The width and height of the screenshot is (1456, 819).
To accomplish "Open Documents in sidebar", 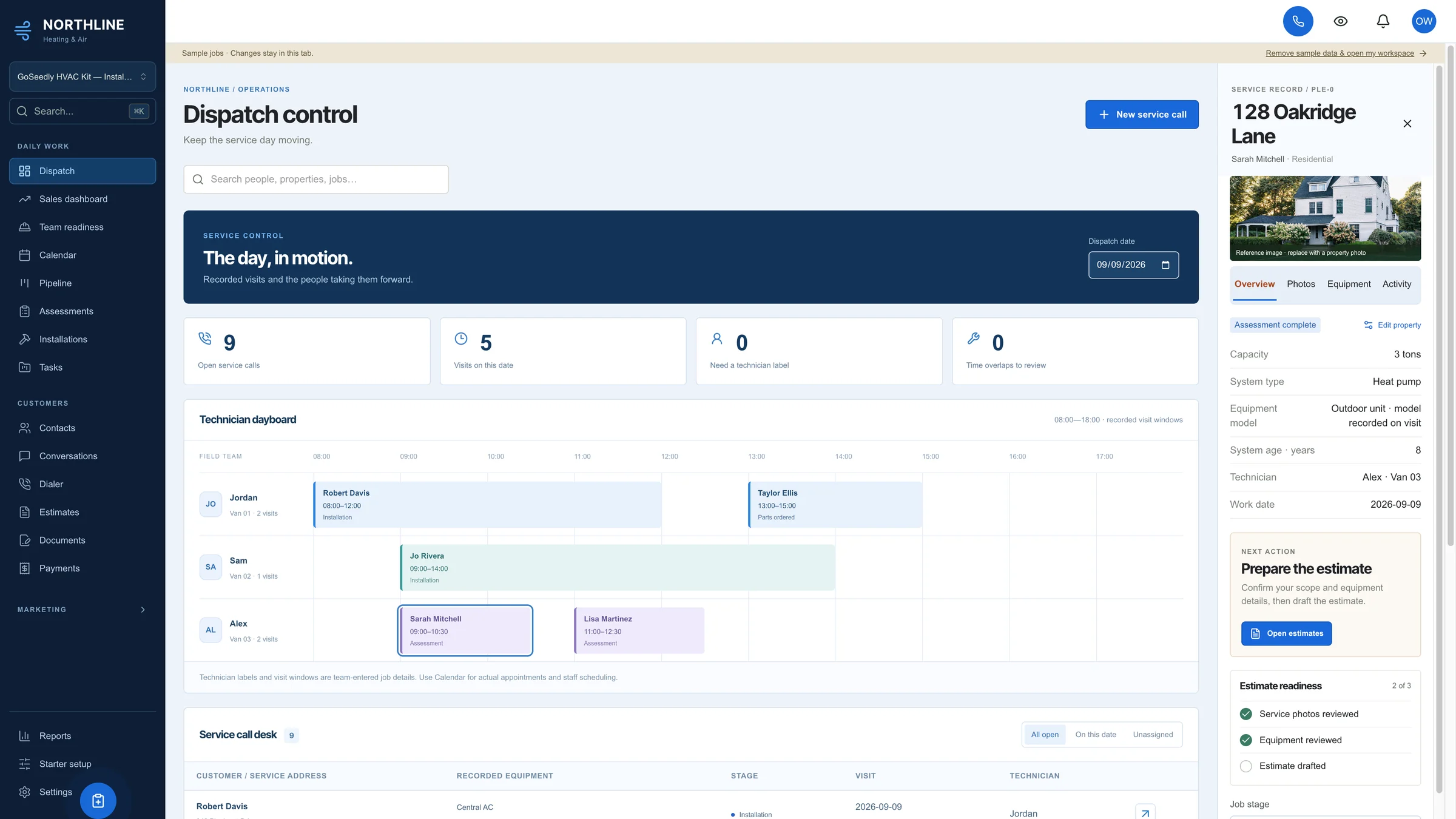I will pyautogui.click(x=83, y=540).
